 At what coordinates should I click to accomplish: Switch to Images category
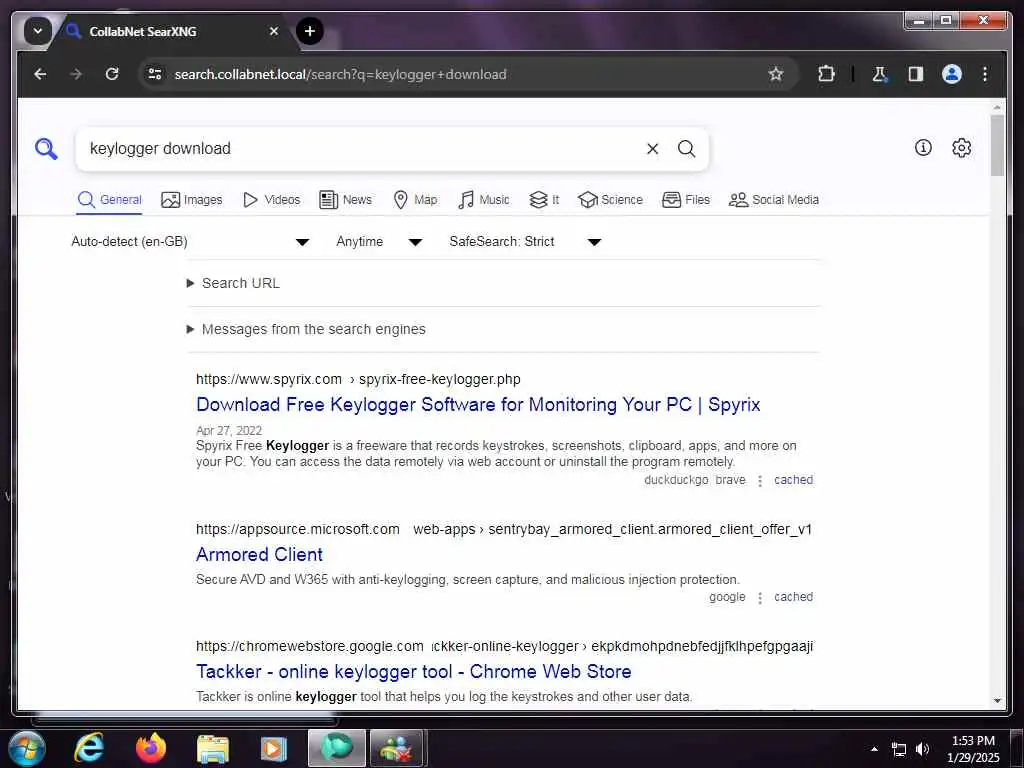pyautogui.click(x=191, y=199)
